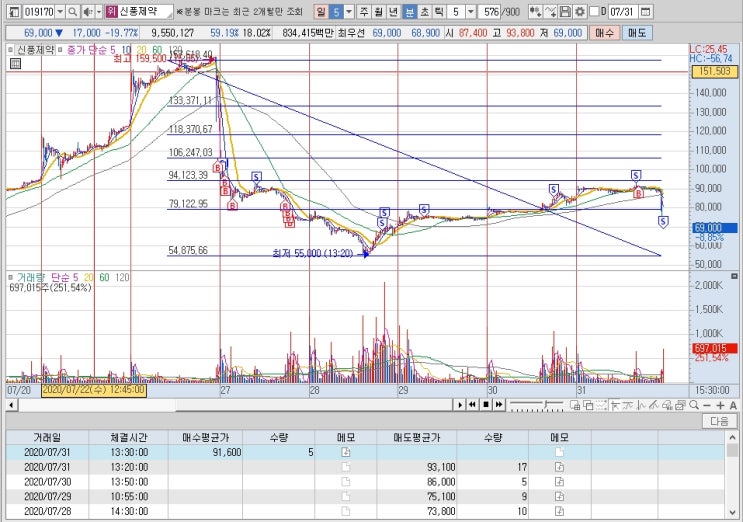The image size is (743, 522).
Task: Click collapse icon on volume panel
Action: 734,276
